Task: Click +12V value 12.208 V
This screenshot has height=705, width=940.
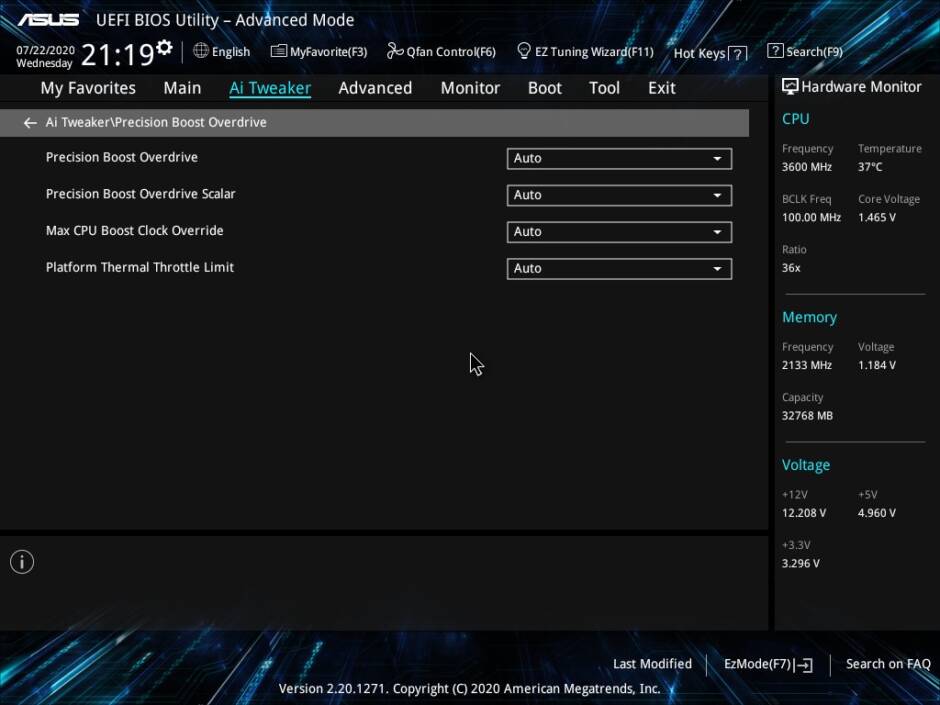Action: click(x=803, y=513)
